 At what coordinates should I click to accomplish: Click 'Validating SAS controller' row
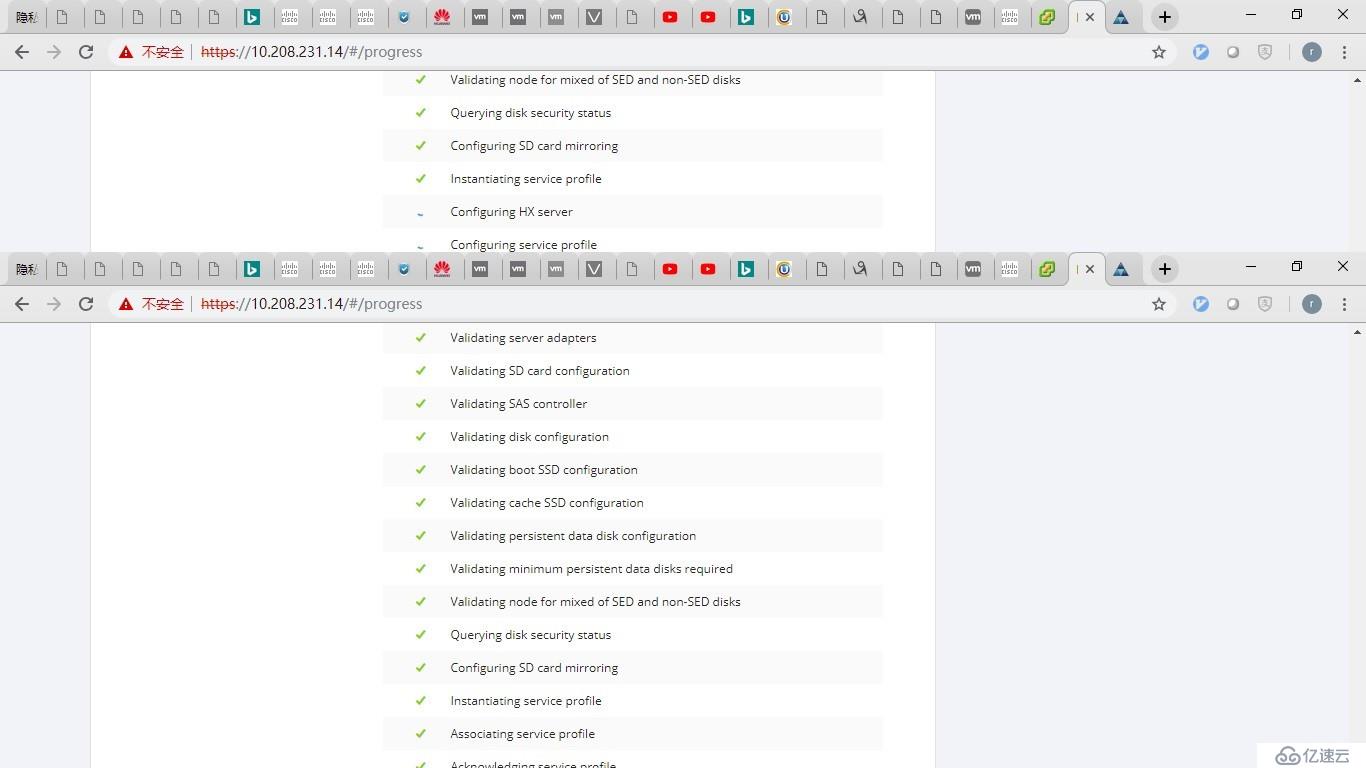632,404
